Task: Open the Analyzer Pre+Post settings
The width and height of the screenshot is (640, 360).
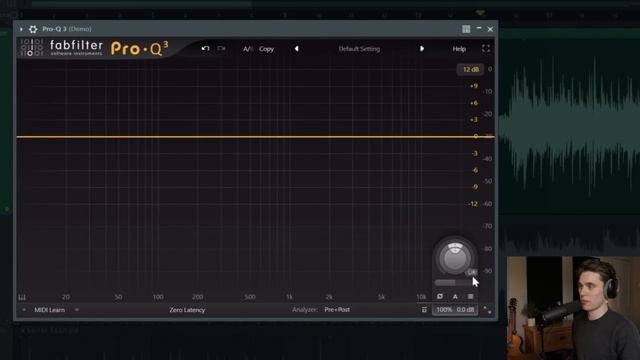Action: point(337,310)
